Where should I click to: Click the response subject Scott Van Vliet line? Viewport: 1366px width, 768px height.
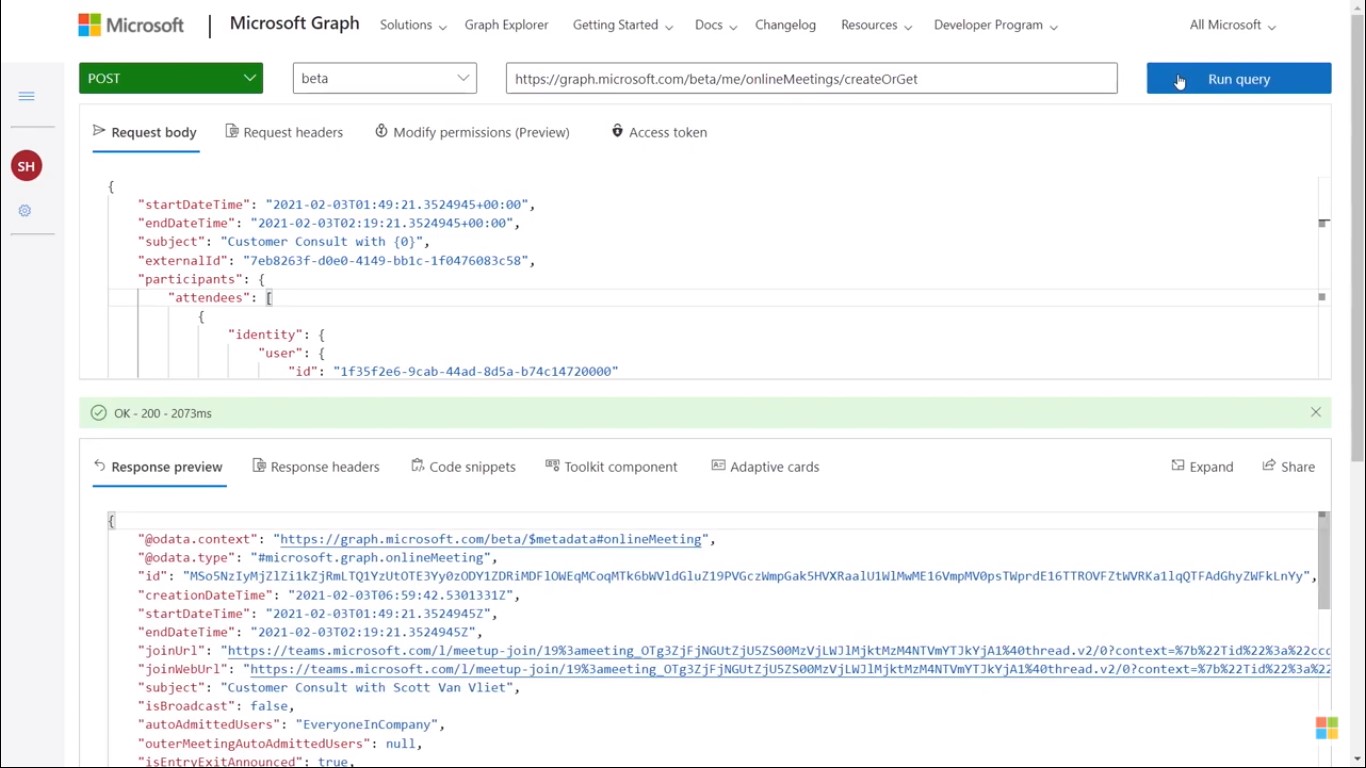click(x=329, y=688)
